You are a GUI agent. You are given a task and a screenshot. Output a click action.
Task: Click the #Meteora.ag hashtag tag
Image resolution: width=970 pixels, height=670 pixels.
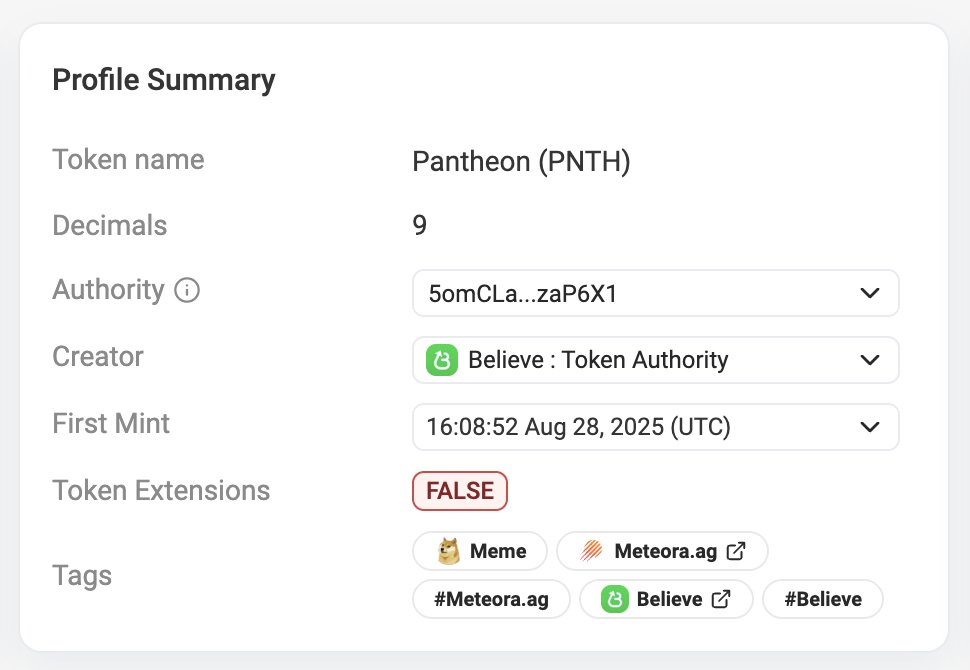pos(491,600)
